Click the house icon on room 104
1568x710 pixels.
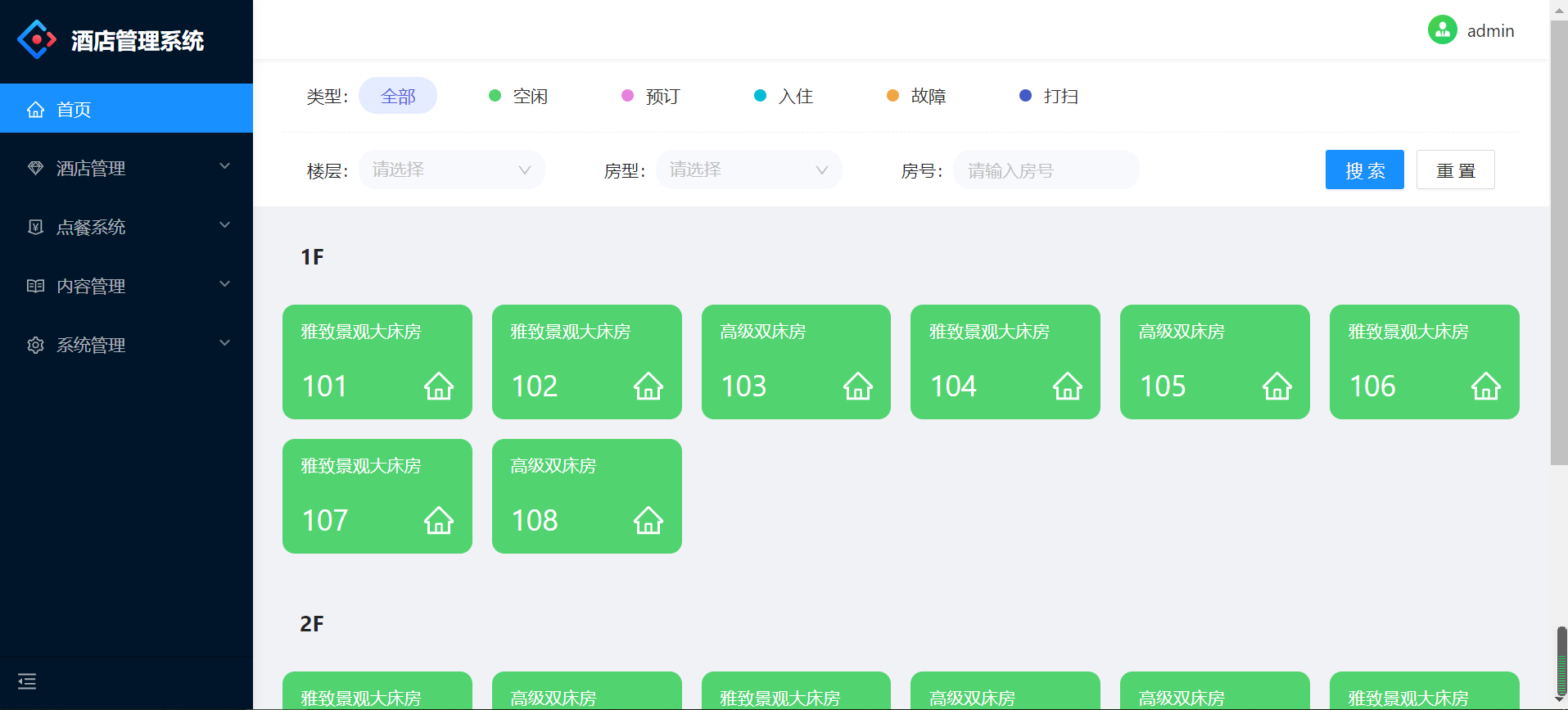tap(1068, 385)
